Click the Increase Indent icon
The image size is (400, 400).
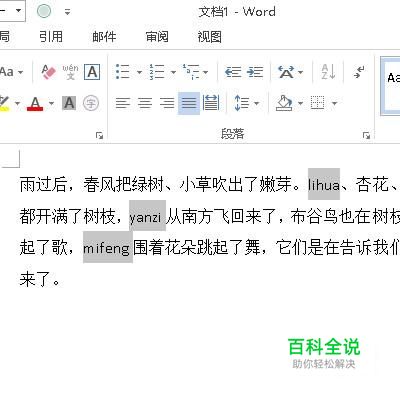pyautogui.click(x=255, y=72)
